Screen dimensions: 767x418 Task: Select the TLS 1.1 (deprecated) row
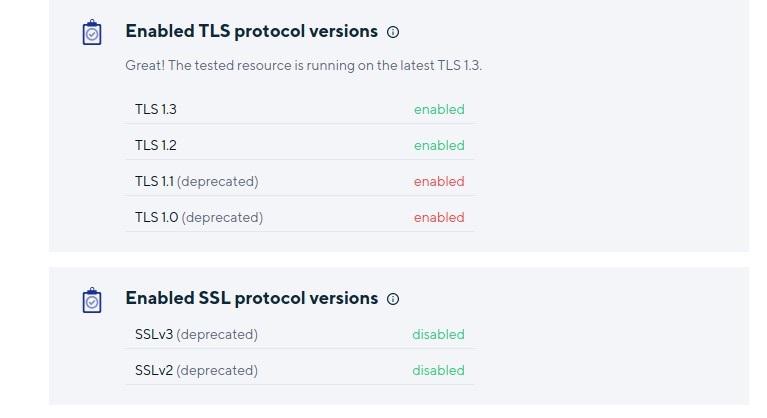[x=300, y=181]
